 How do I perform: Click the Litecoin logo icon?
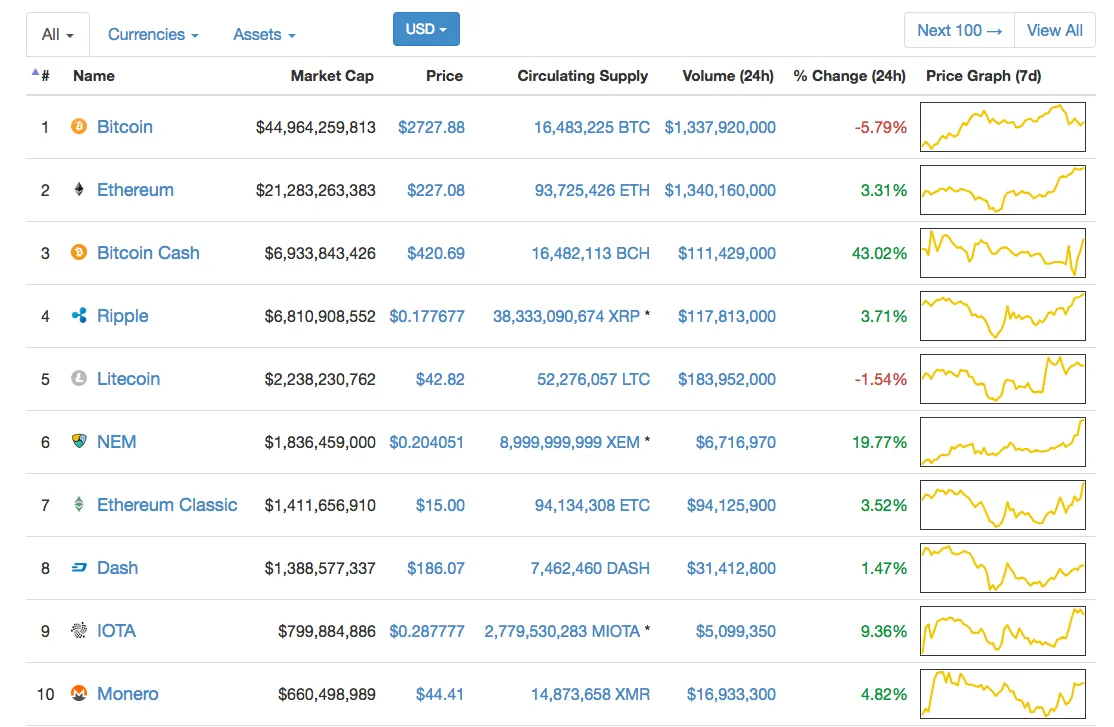[79, 378]
